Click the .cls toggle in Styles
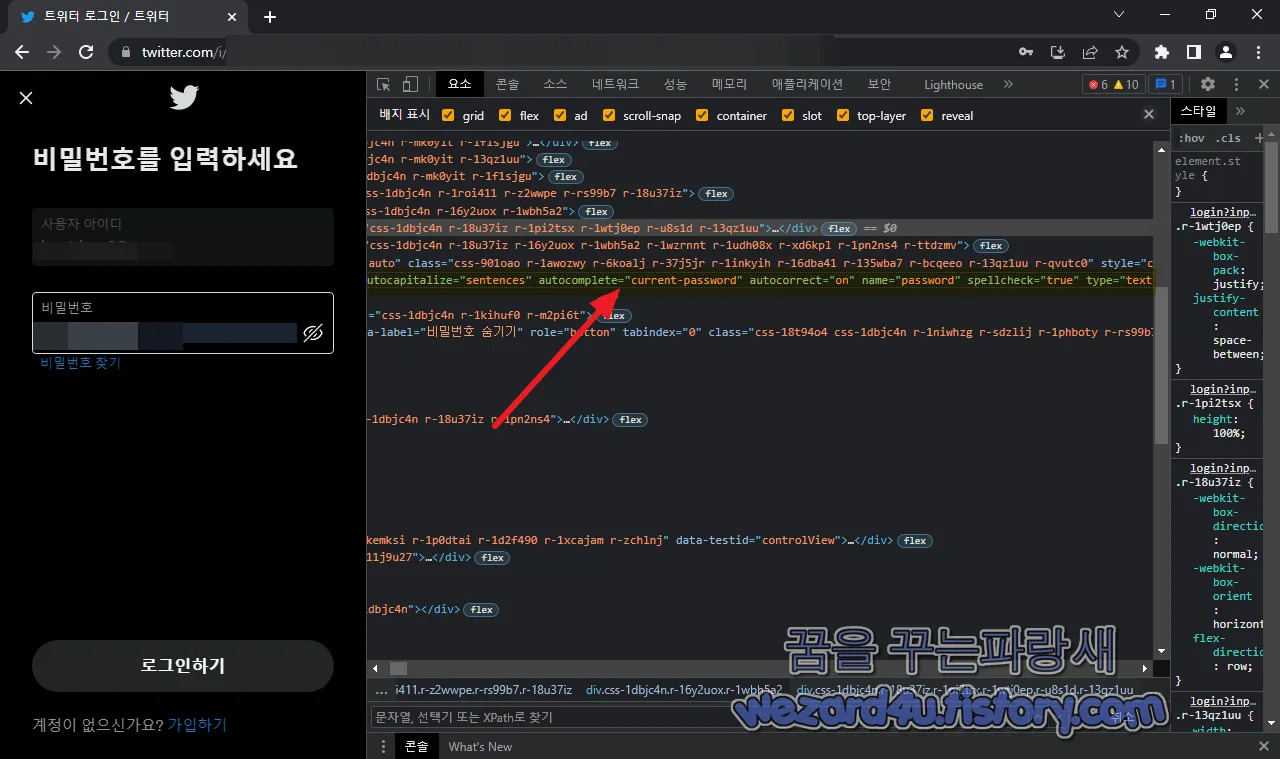This screenshot has height=759, width=1280. click(1227, 138)
